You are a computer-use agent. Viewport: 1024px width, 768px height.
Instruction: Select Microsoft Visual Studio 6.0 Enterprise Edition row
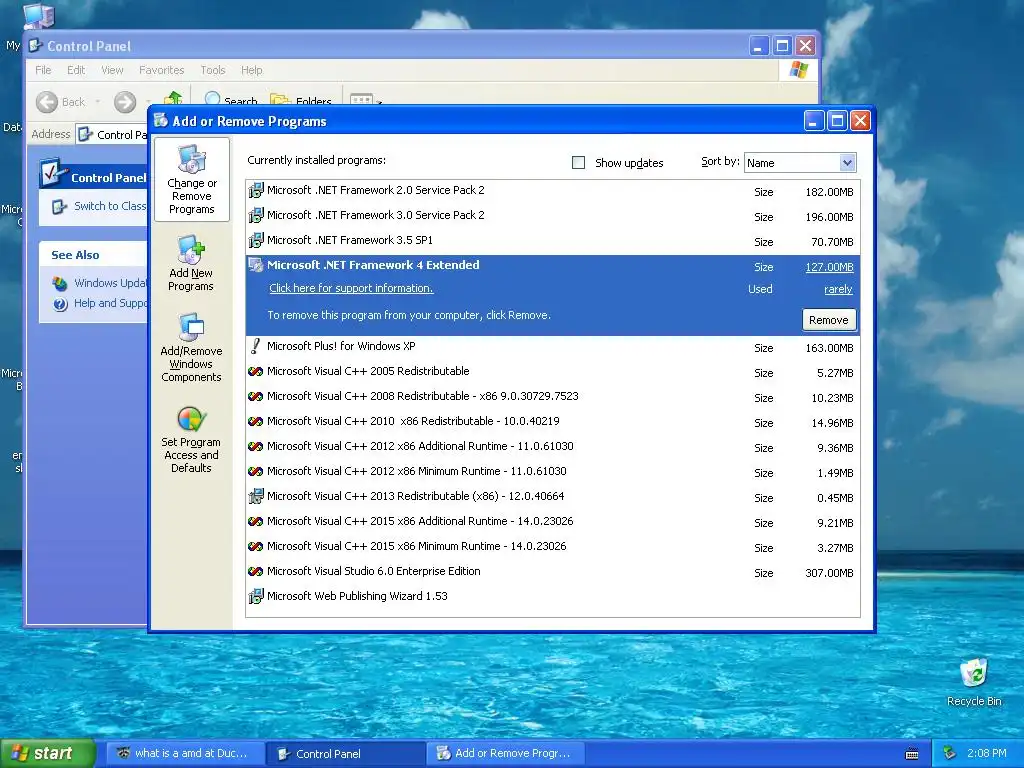[552, 571]
